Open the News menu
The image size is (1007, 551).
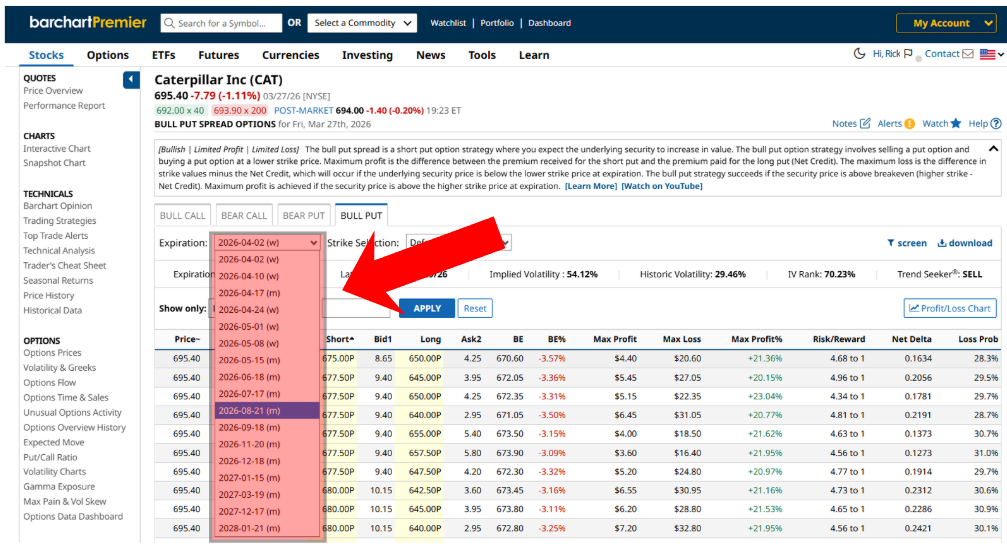click(x=430, y=55)
